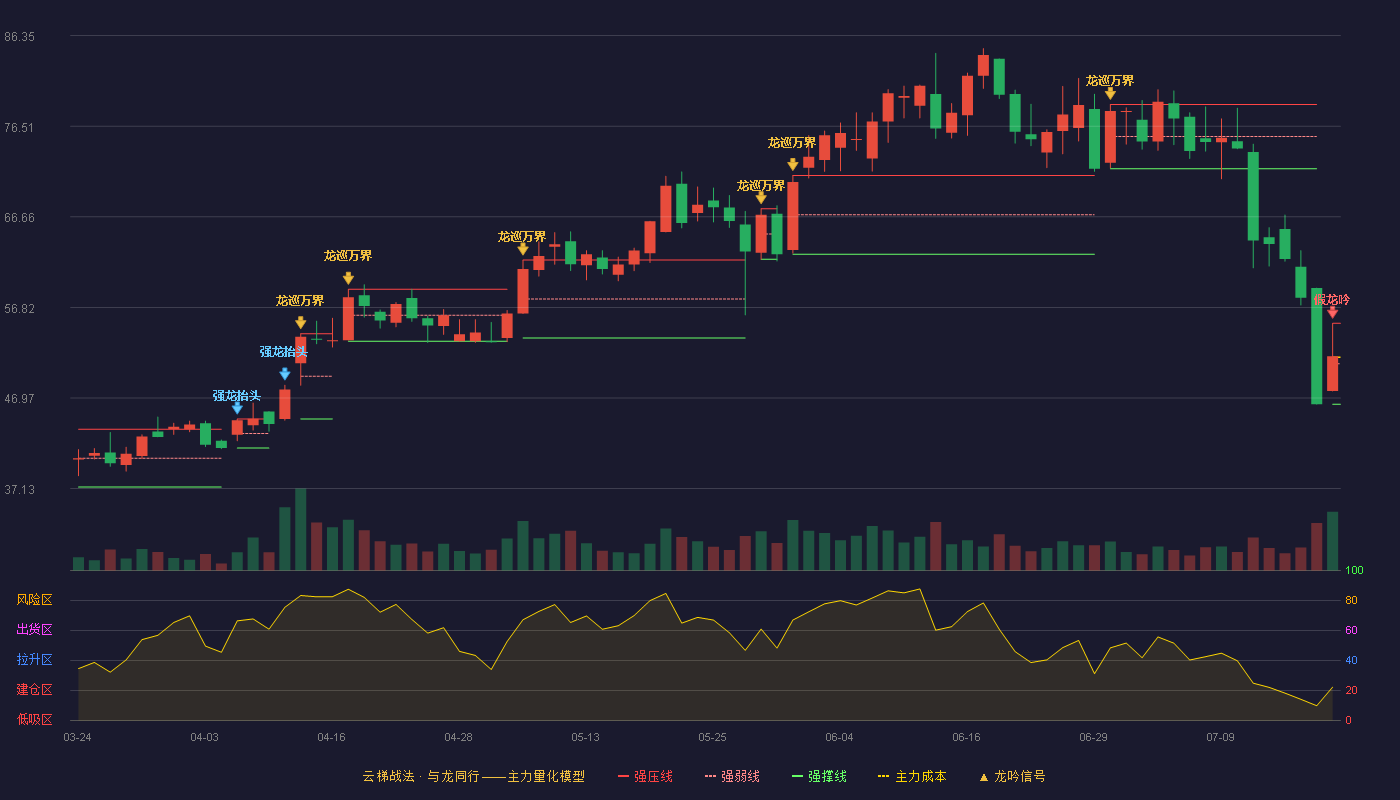The image size is (1400, 800).
Task: Click the green 强撑线 legend line marker
Action: (x=797, y=776)
